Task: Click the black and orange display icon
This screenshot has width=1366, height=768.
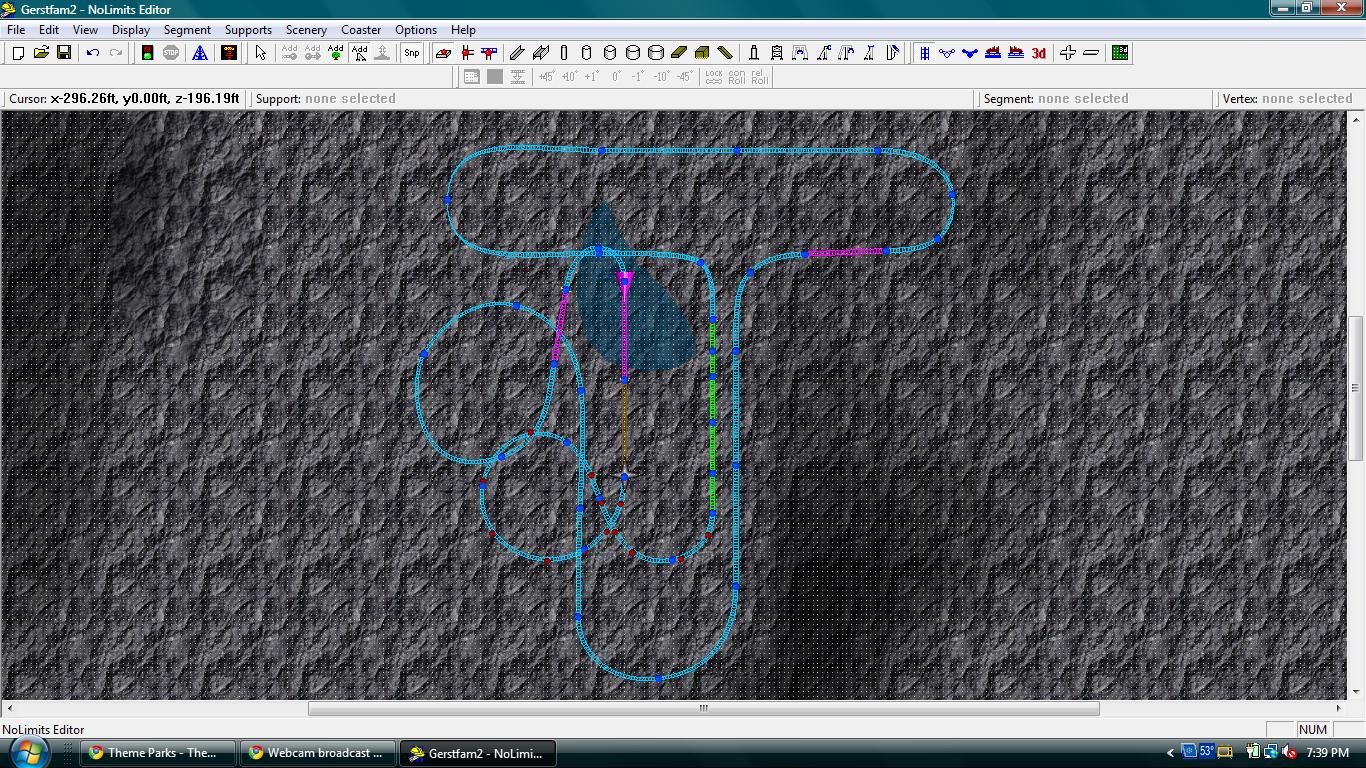Action: (229, 53)
